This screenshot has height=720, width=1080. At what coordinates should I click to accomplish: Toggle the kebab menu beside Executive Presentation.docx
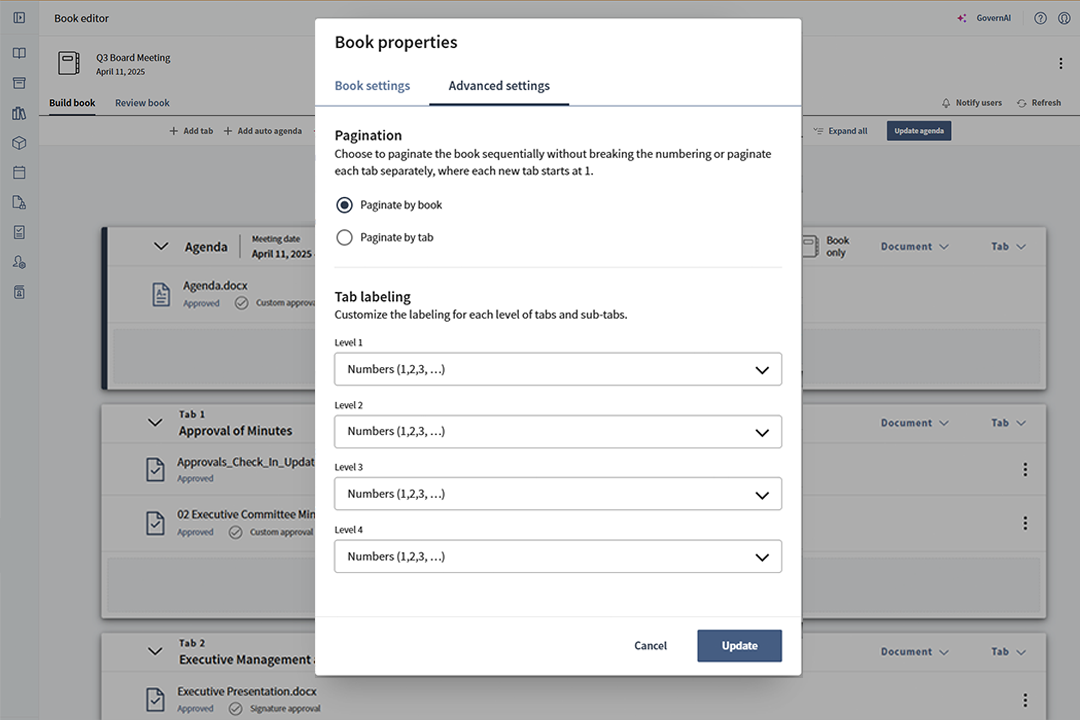tap(1025, 699)
